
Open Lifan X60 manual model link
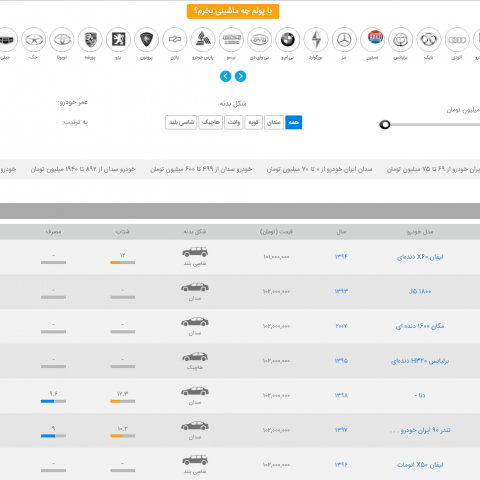420,257
